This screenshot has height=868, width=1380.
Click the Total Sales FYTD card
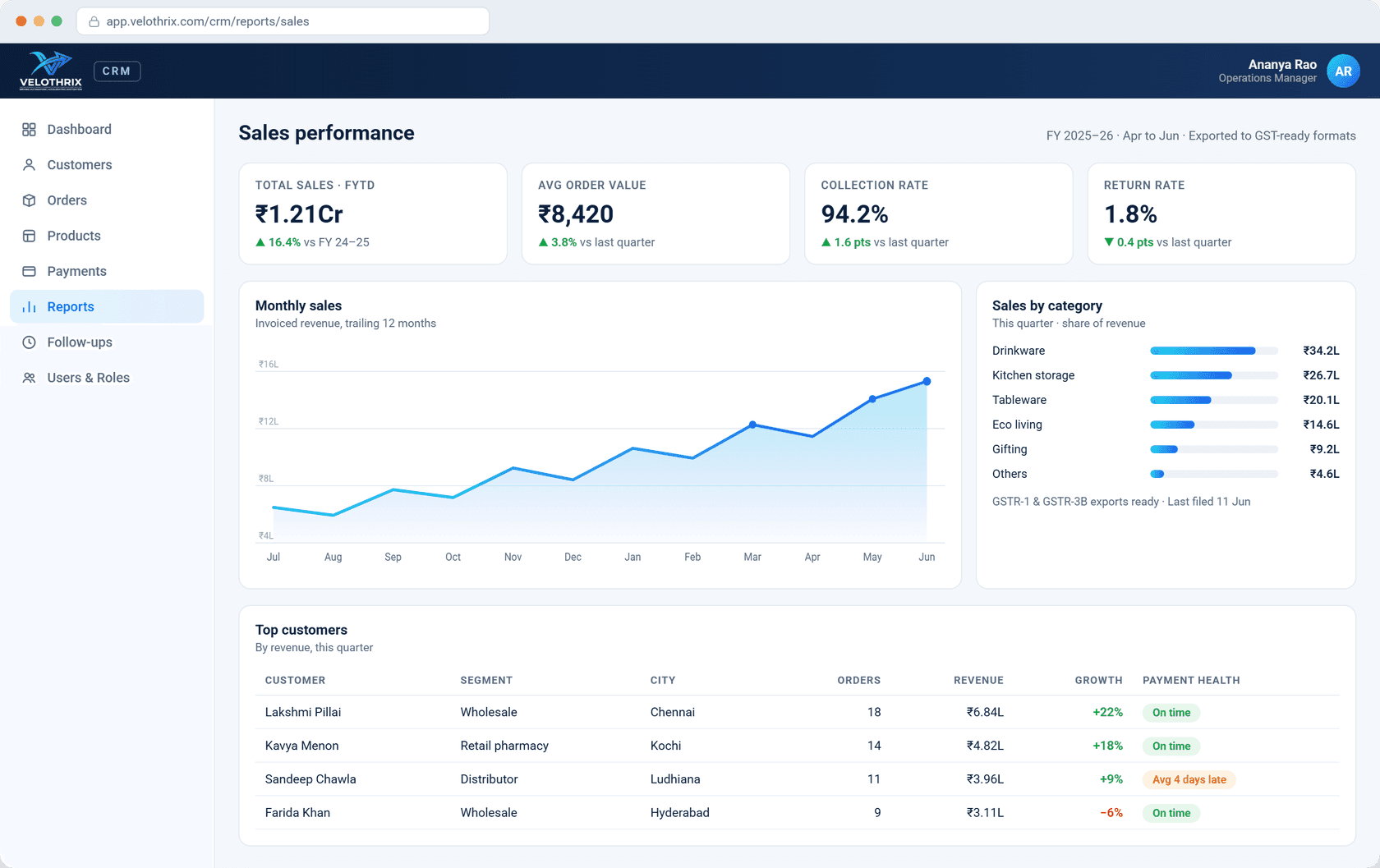[x=373, y=214]
